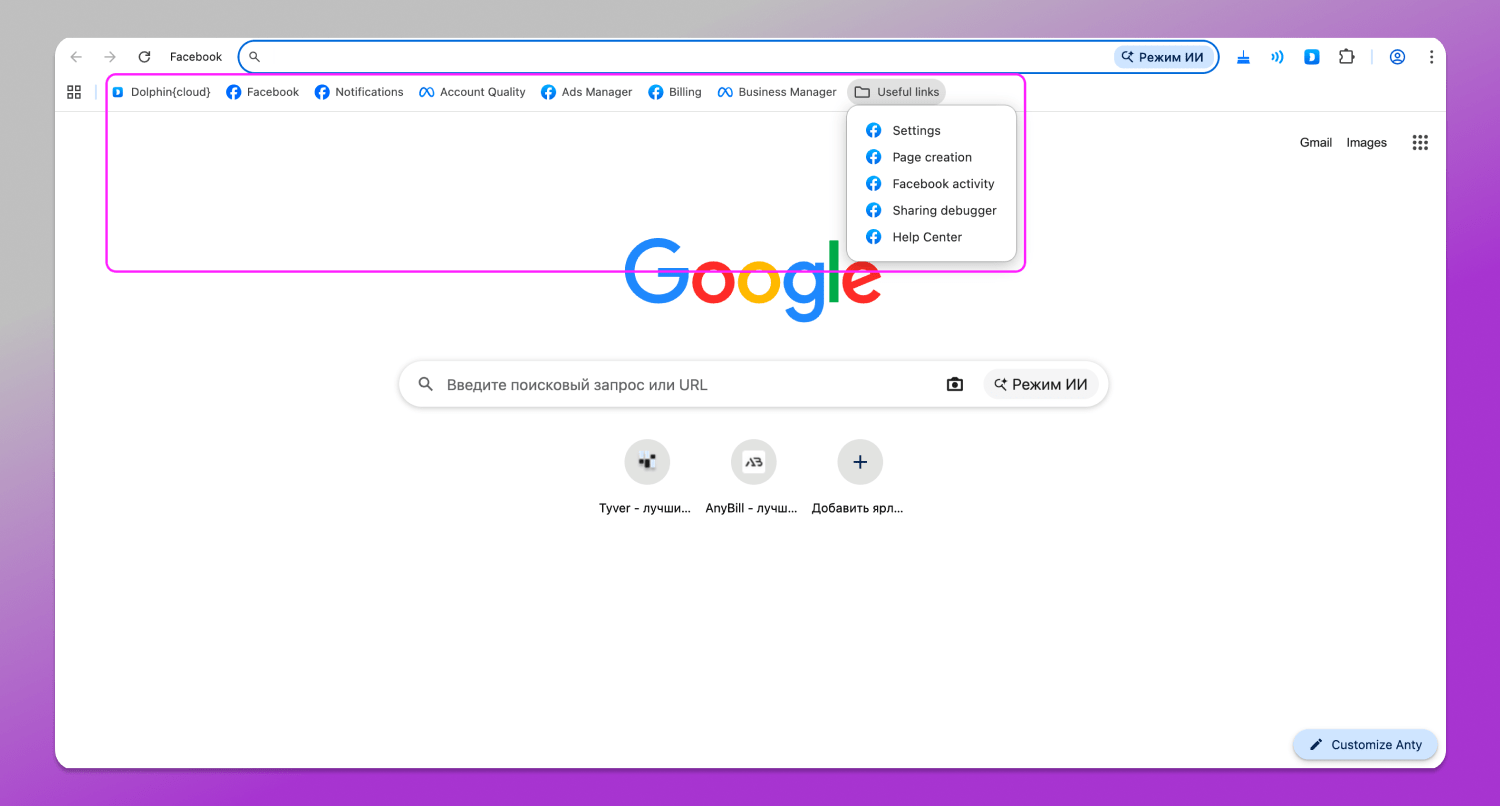Click the forward navigation arrow
Screen dimensions: 1500x806
coord(110,57)
